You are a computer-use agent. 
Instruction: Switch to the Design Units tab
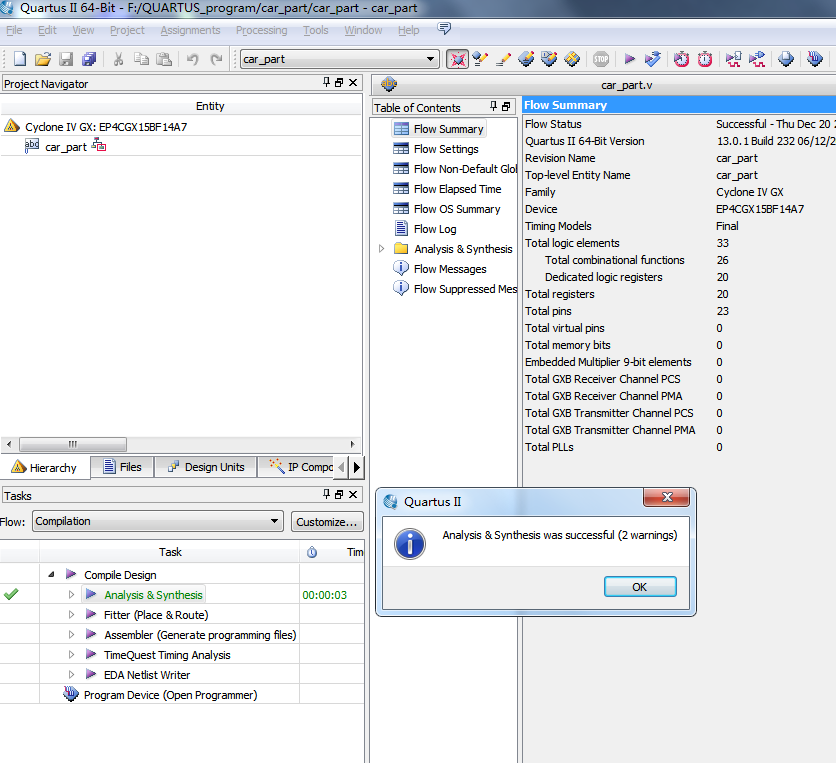coord(205,467)
